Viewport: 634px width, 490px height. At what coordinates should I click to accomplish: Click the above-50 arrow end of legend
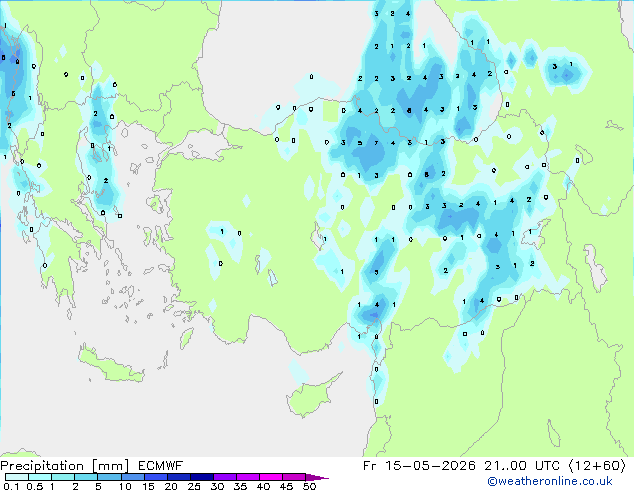pos(317,477)
